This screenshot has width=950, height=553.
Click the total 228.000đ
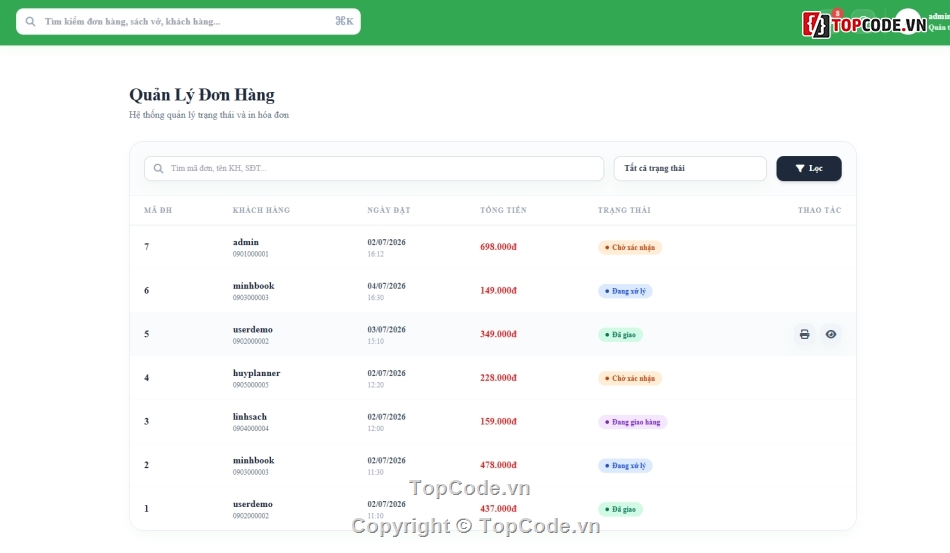coord(499,377)
